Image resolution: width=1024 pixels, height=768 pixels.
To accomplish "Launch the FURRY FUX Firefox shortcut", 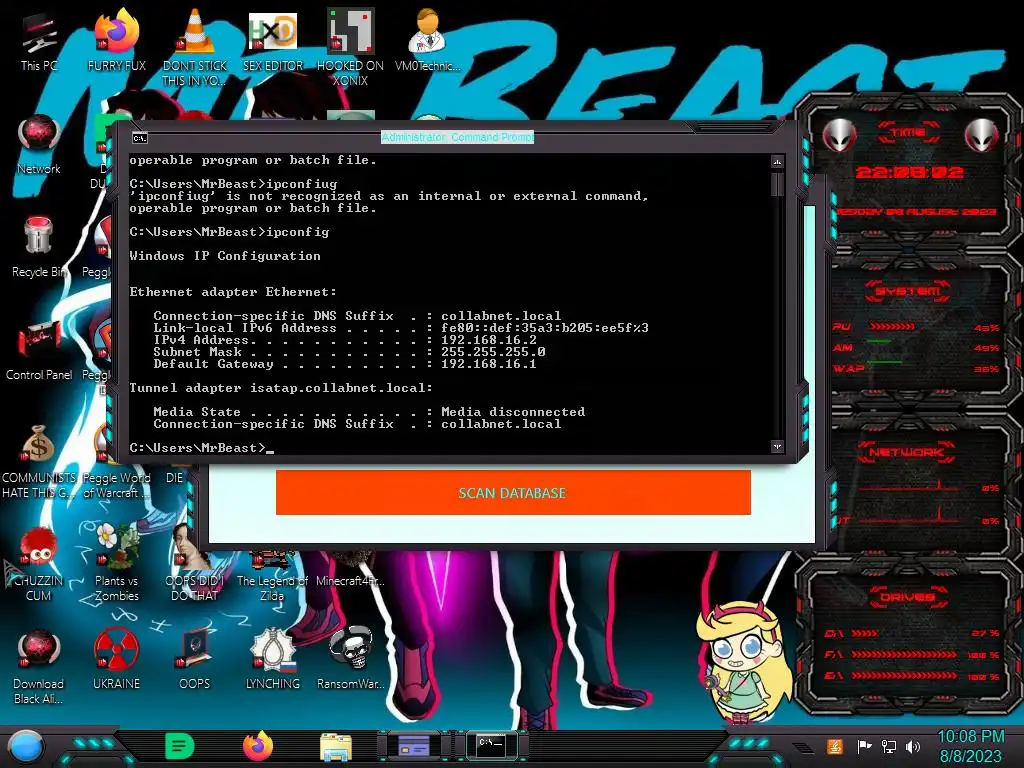I will tap(116, 40).
